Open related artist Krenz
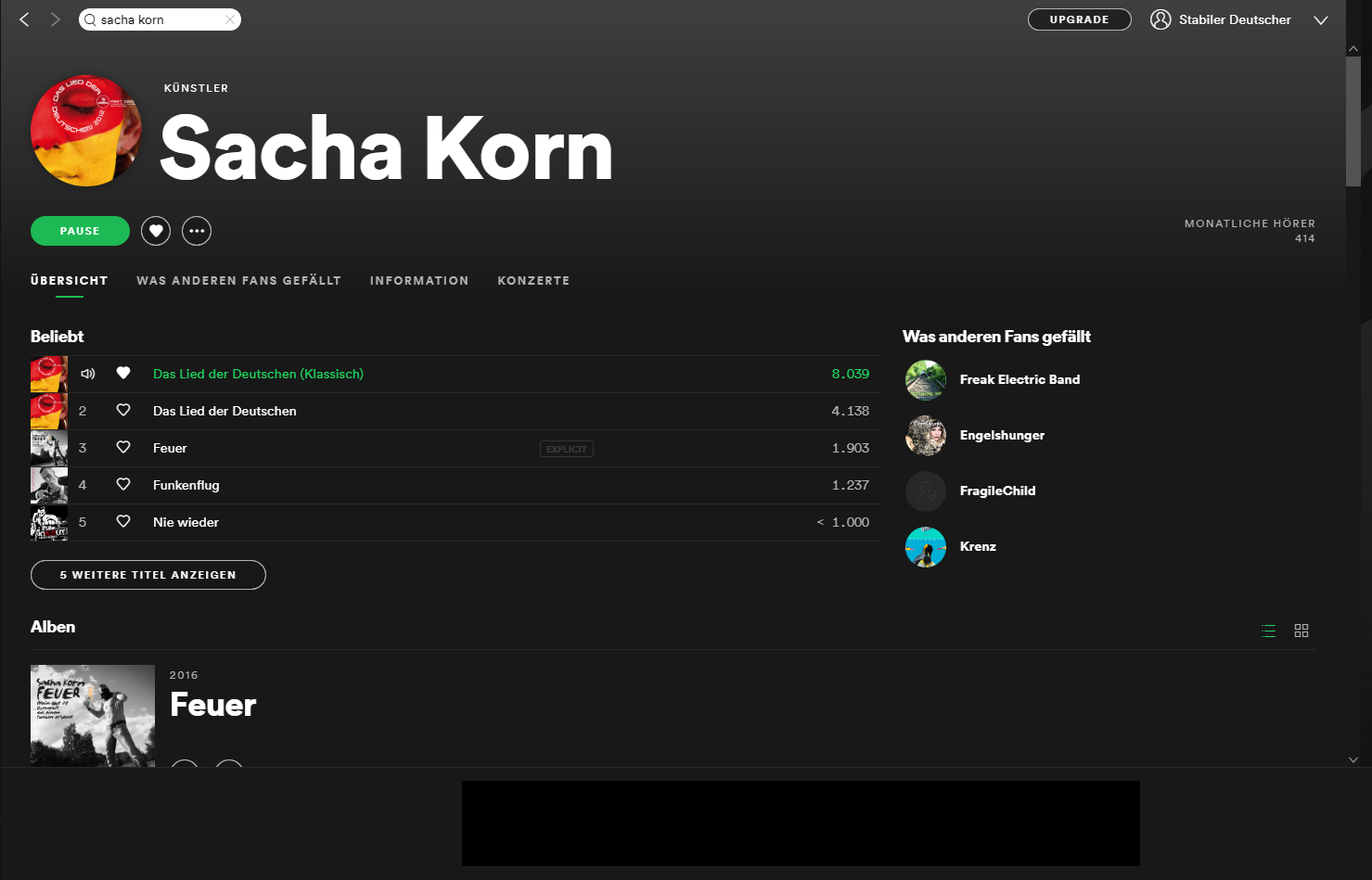 978,546
